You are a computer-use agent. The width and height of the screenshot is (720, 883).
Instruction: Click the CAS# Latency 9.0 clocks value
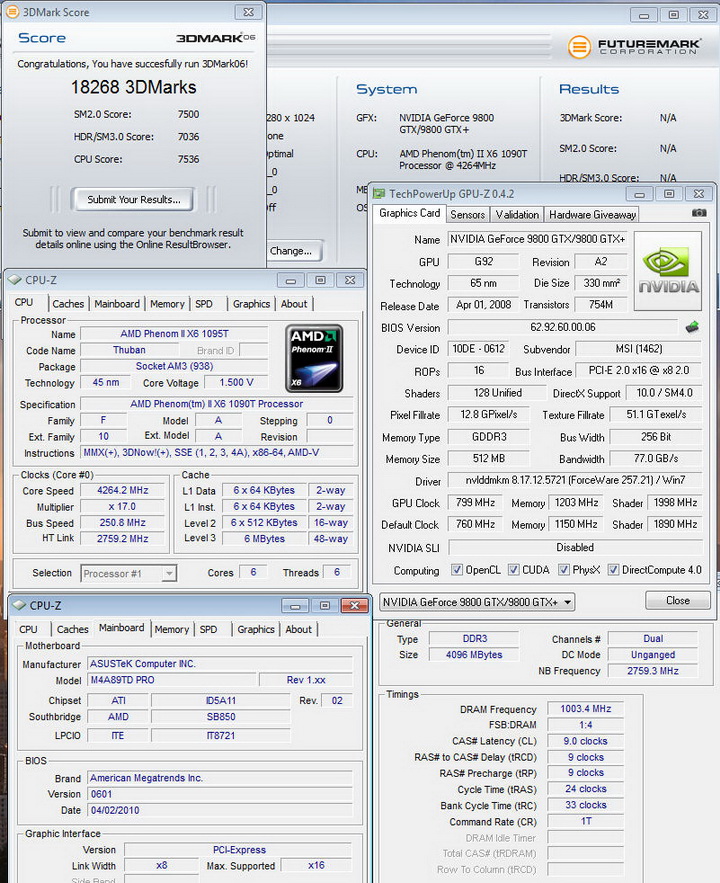pos(585,741)
